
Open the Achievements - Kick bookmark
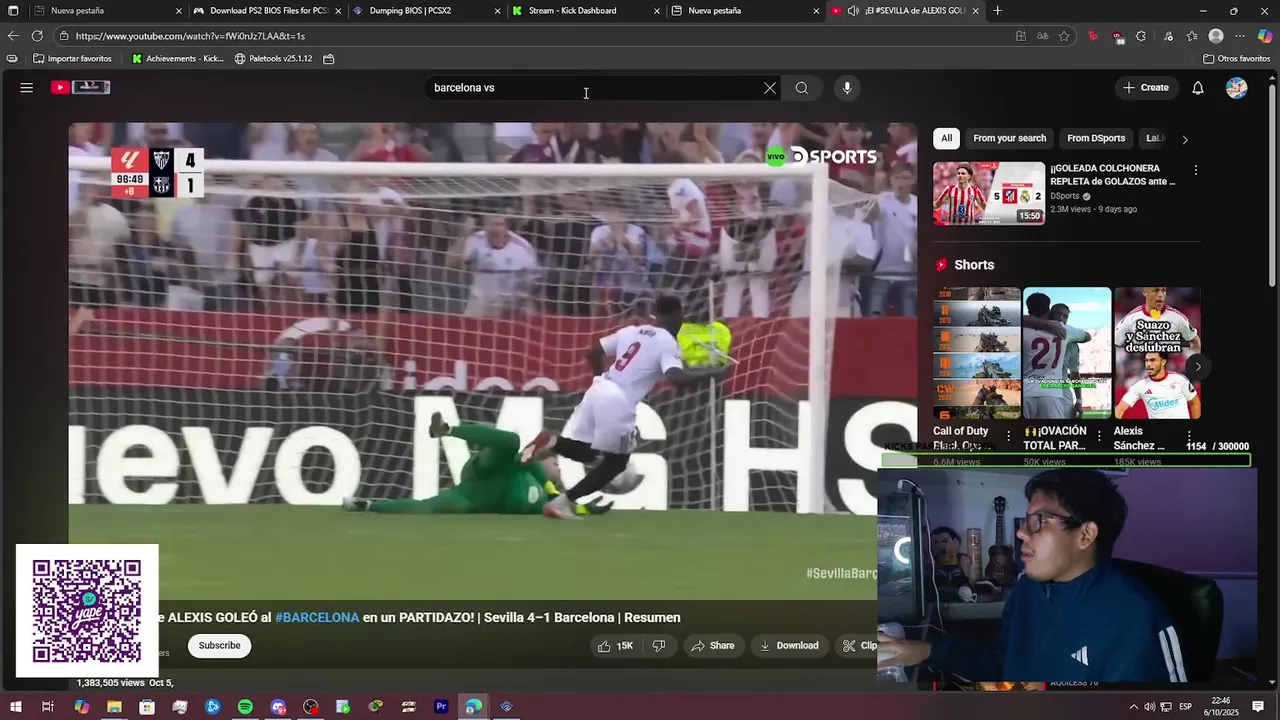178,59
